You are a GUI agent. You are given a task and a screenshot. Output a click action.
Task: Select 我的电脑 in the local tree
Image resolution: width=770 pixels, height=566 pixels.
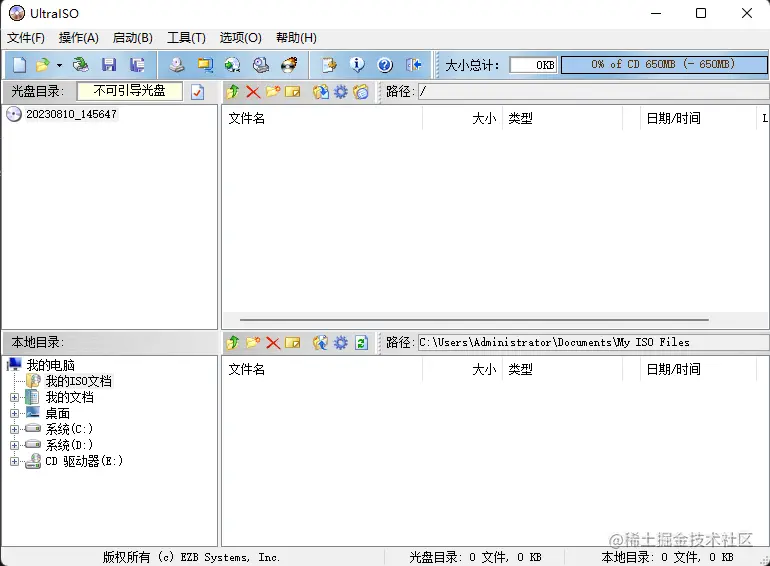tap(51, 365)
